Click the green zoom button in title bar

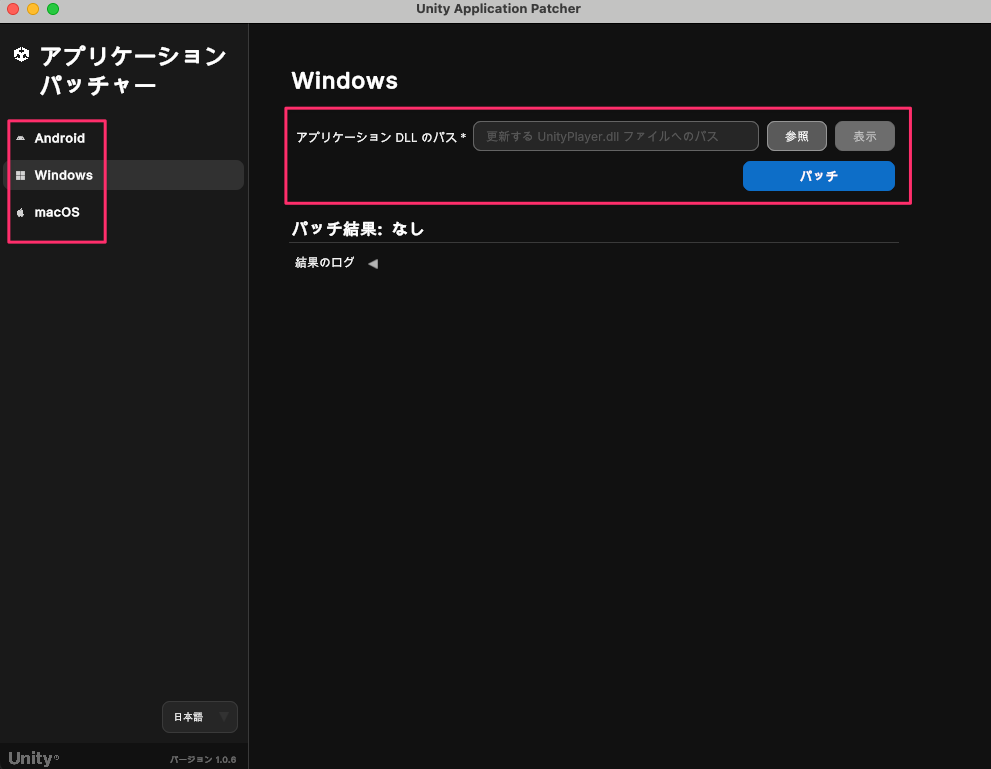click(x=51, y=9)
